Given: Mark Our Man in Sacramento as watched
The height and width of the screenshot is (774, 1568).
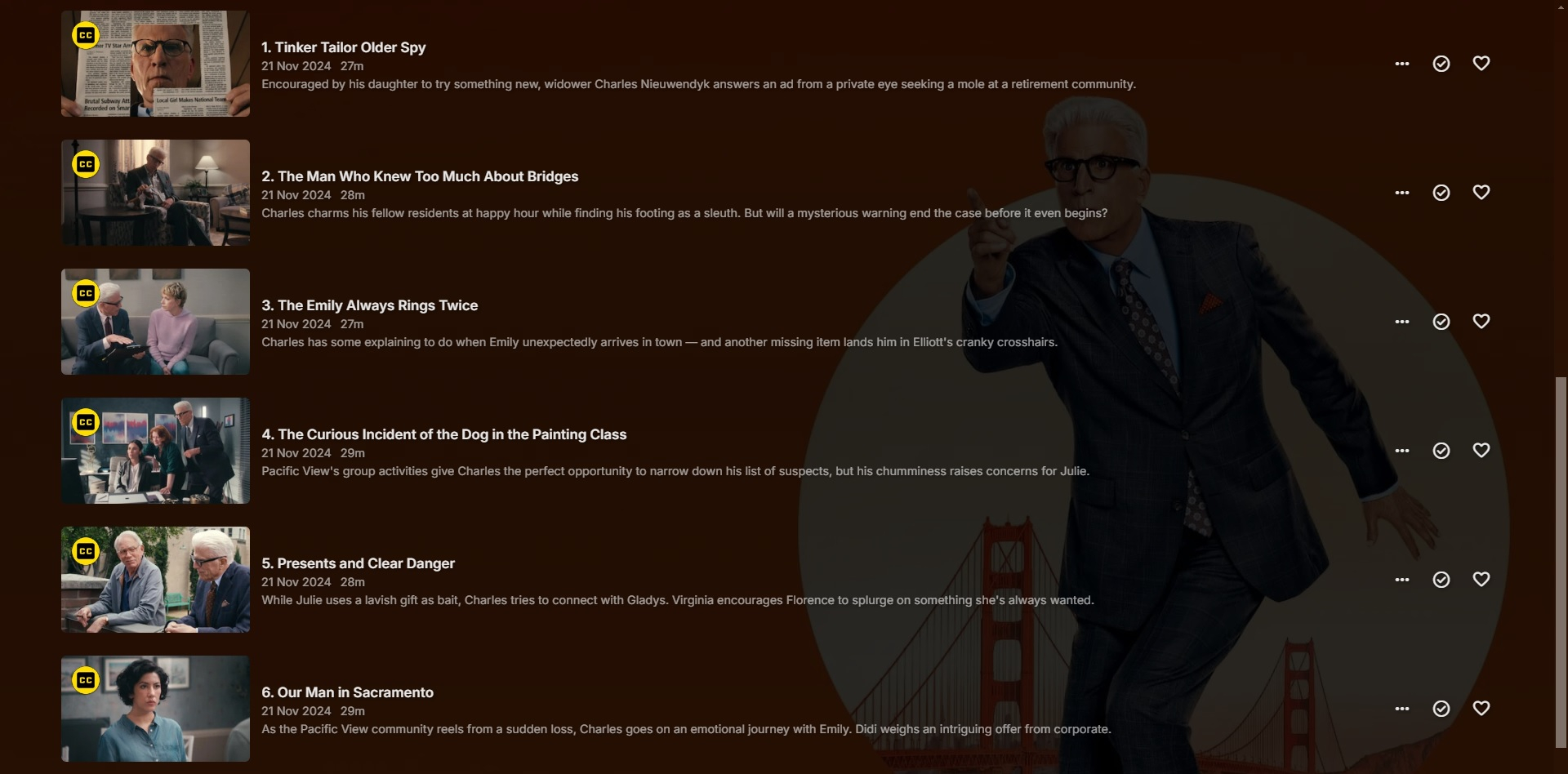Looking at the screenshot, I should coord(1441,709).
